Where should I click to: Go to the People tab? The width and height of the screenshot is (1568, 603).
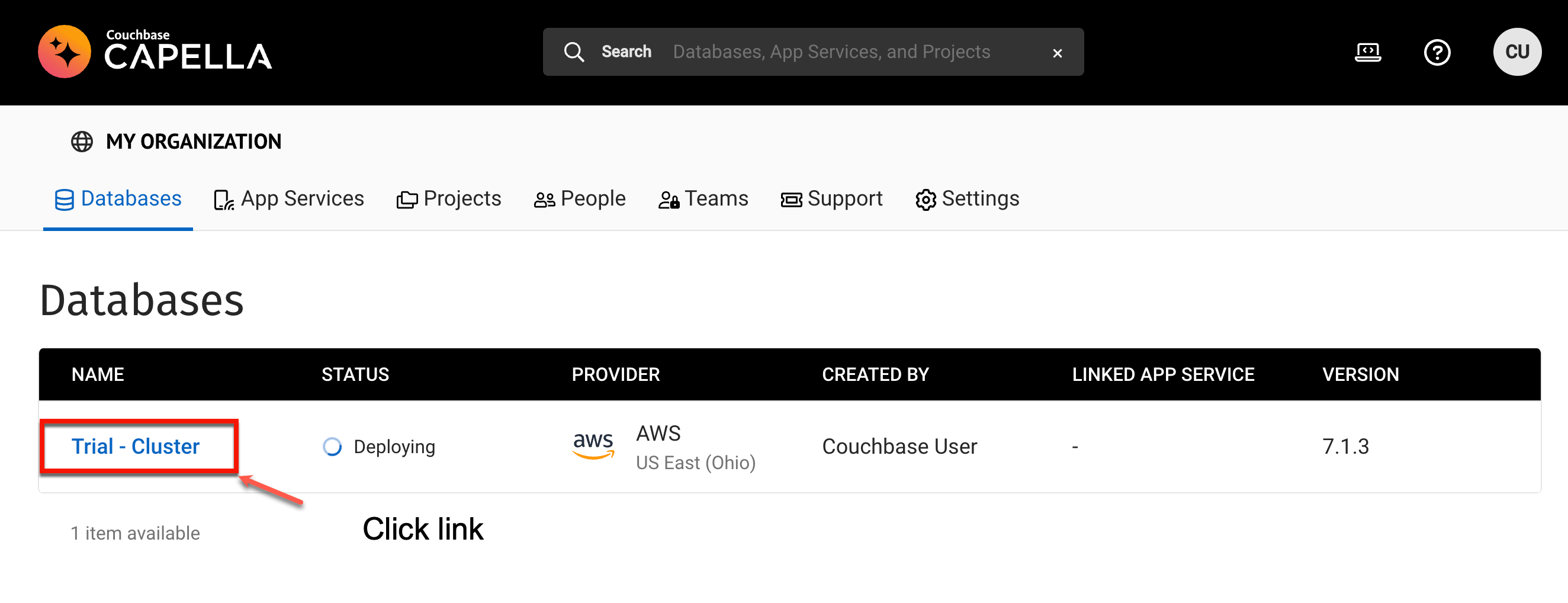click(580, 198)
